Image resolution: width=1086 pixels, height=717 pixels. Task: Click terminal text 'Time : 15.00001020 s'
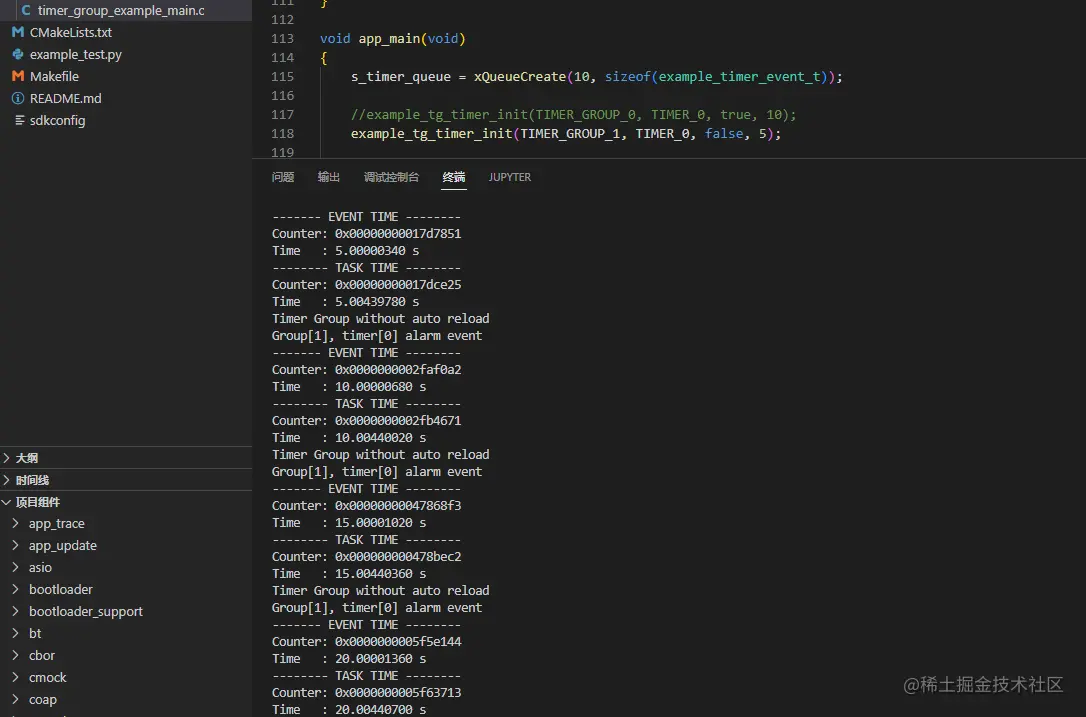click(349, 523)
